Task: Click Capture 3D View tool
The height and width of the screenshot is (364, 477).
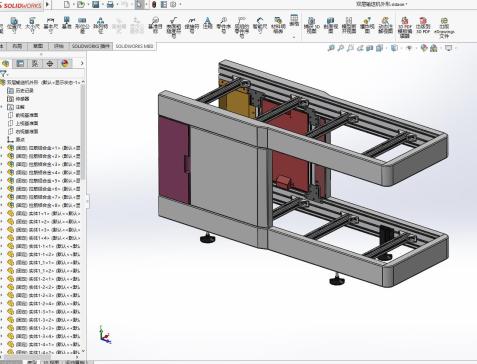Action: click(x=312, y=25)
